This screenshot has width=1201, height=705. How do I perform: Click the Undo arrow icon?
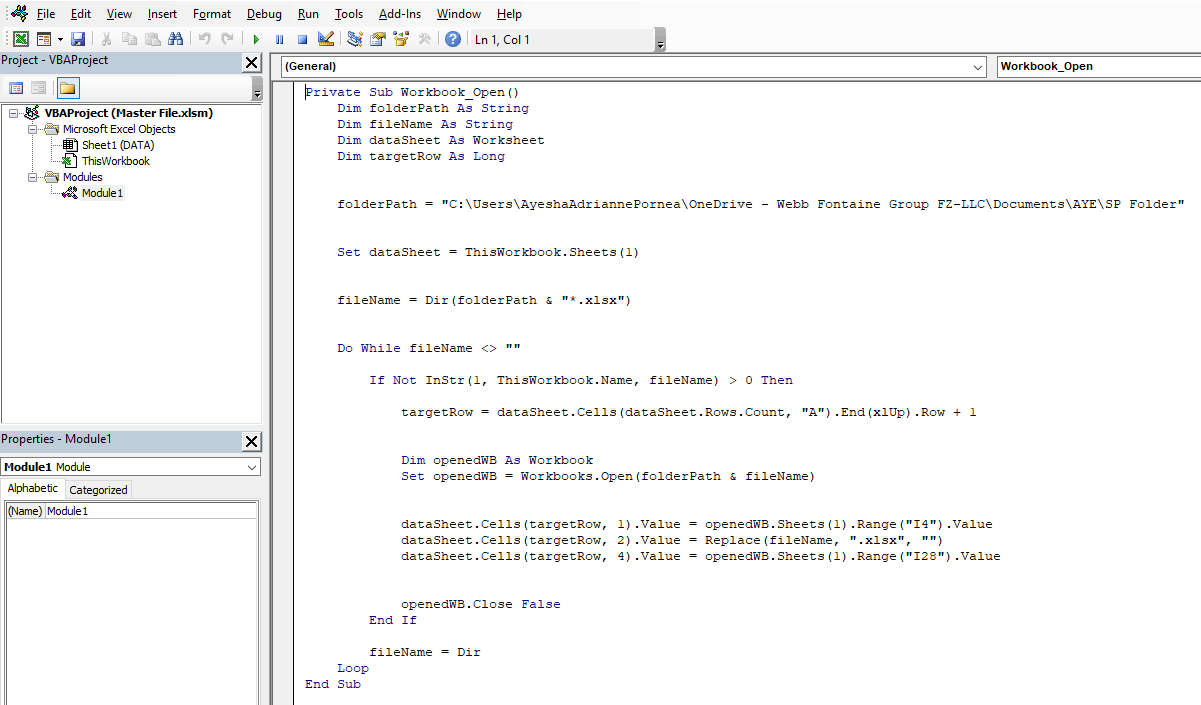coord(204,39)
